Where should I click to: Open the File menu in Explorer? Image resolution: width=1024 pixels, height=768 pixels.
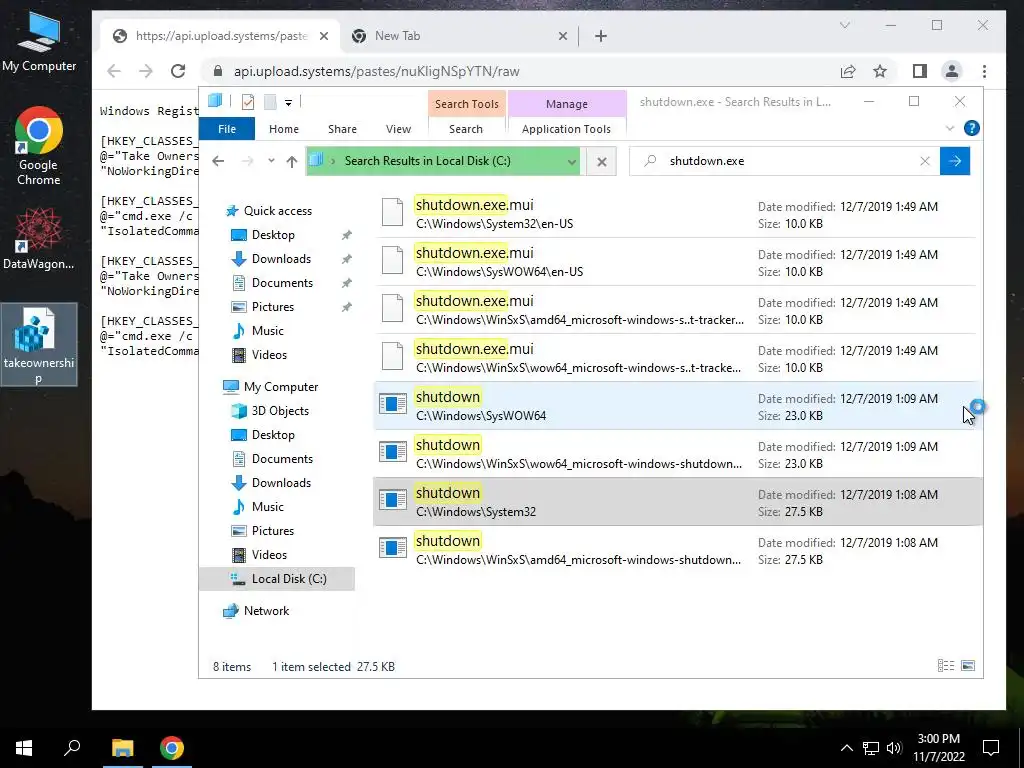[227, 129]
